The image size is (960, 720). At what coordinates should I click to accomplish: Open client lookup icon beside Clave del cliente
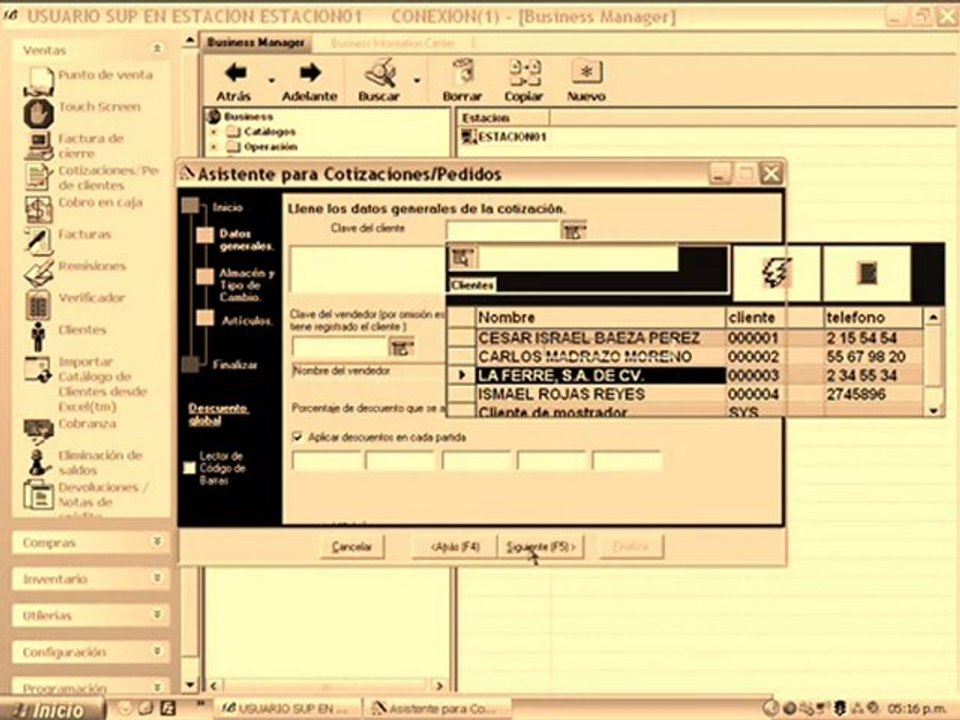tap(574, 231)
